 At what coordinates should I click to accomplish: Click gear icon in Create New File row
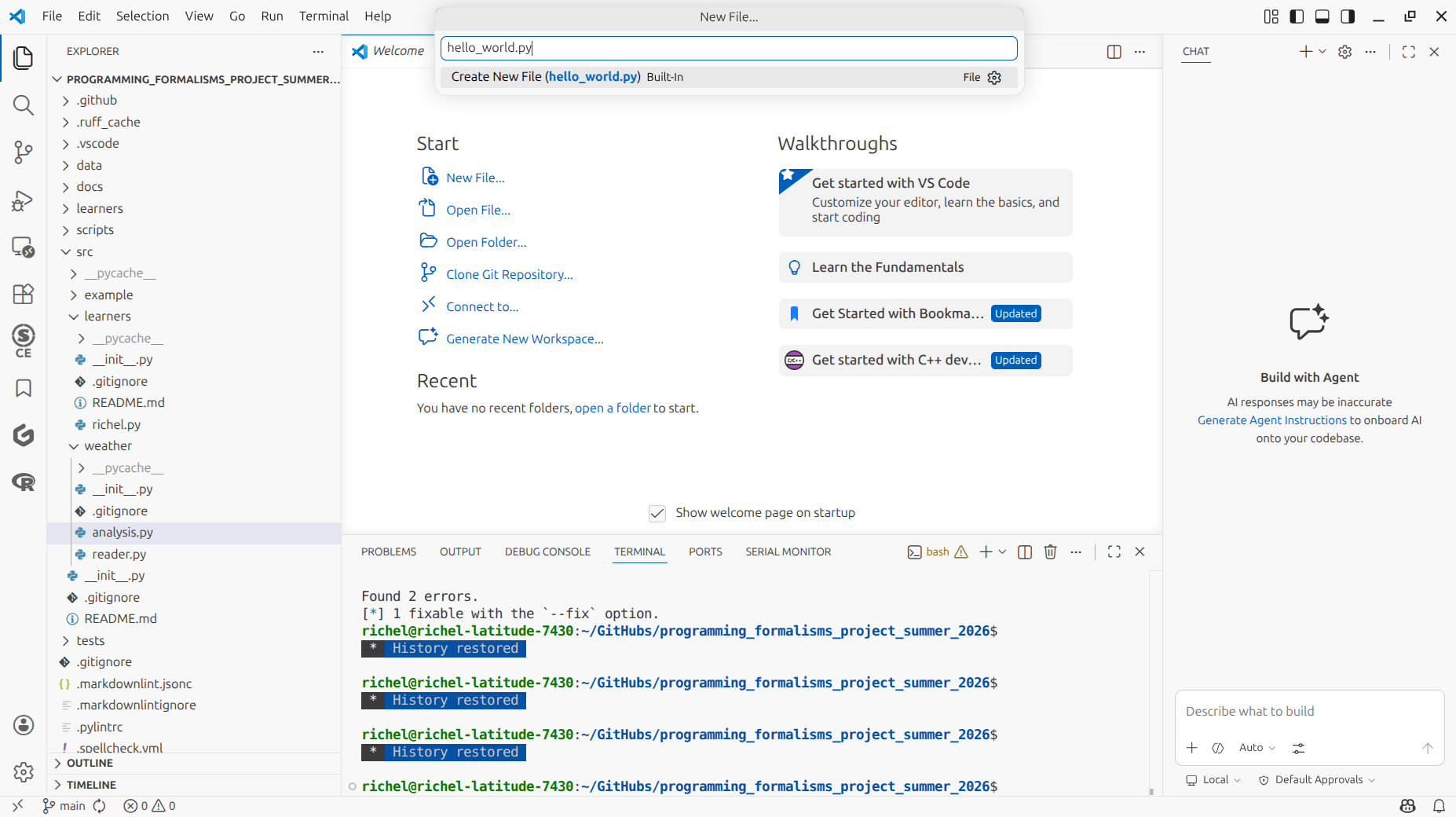point(994,77)
